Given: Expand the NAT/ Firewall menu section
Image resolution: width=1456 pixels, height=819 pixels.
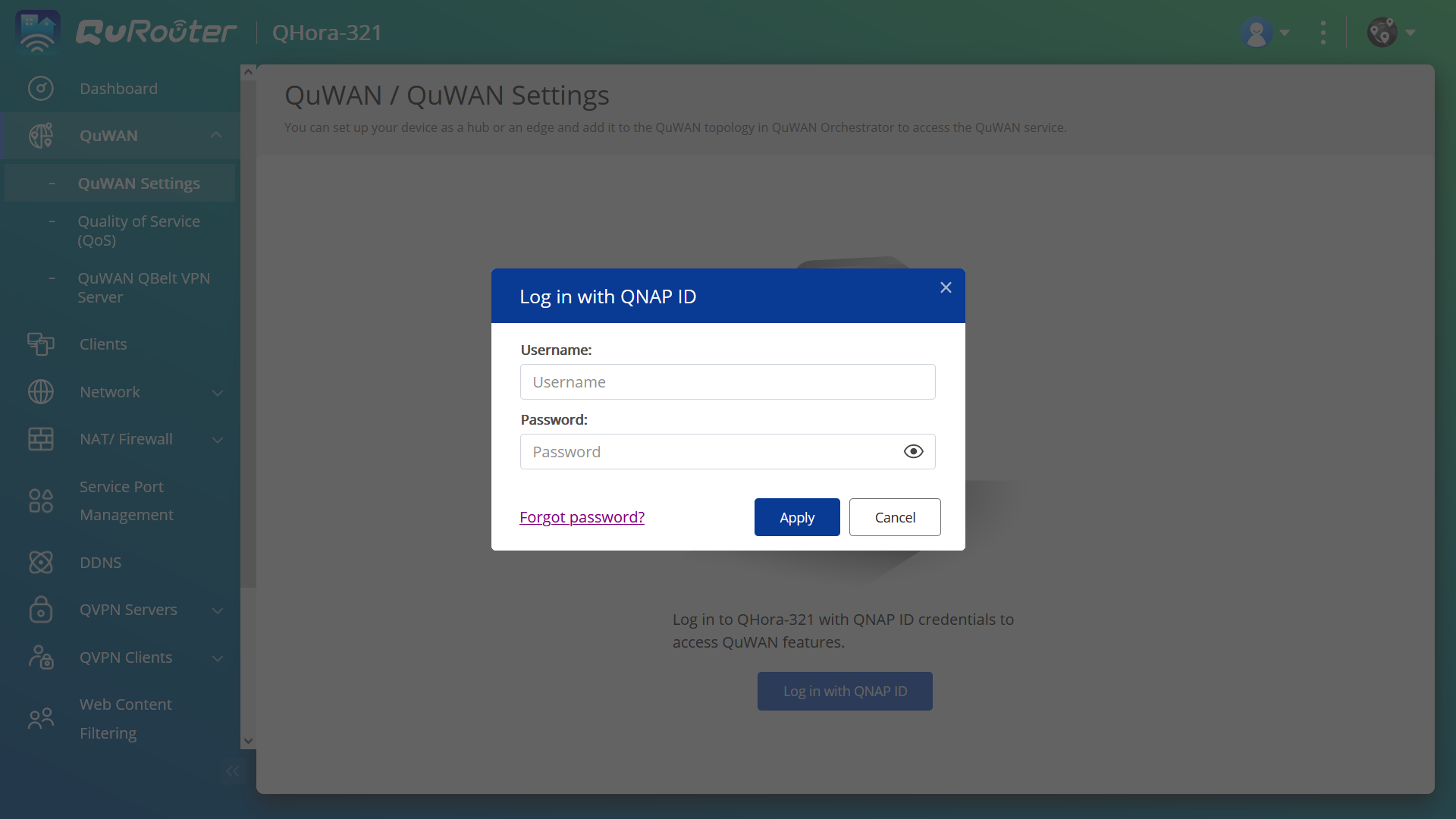Looking at the screenshot, I should (218, 440).
